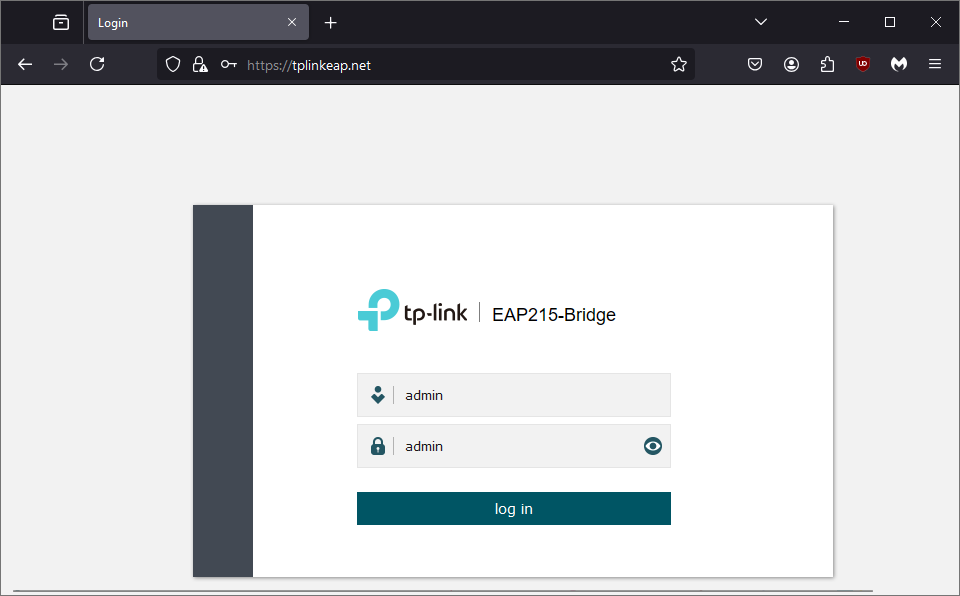The width and height of the screenshot is (960, 596).
Task: Bookmark this page with star
Action: tap(678, 64)
